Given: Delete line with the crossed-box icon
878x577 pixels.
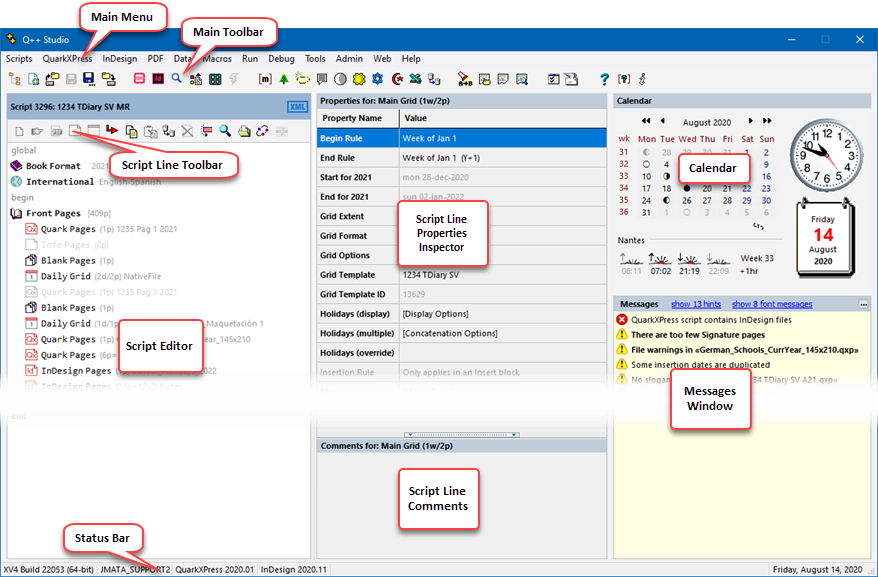Looking at the screenshot, I should (188, 131).
